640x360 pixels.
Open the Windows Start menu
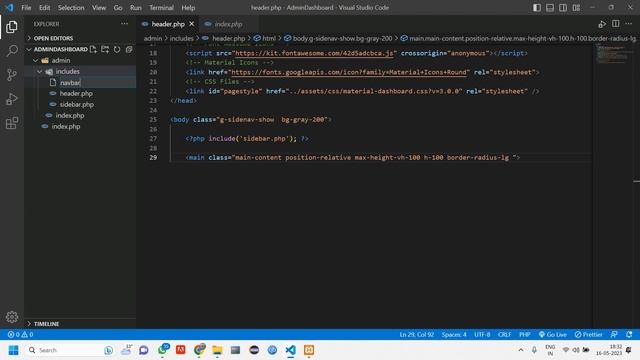tap(13, 350)
